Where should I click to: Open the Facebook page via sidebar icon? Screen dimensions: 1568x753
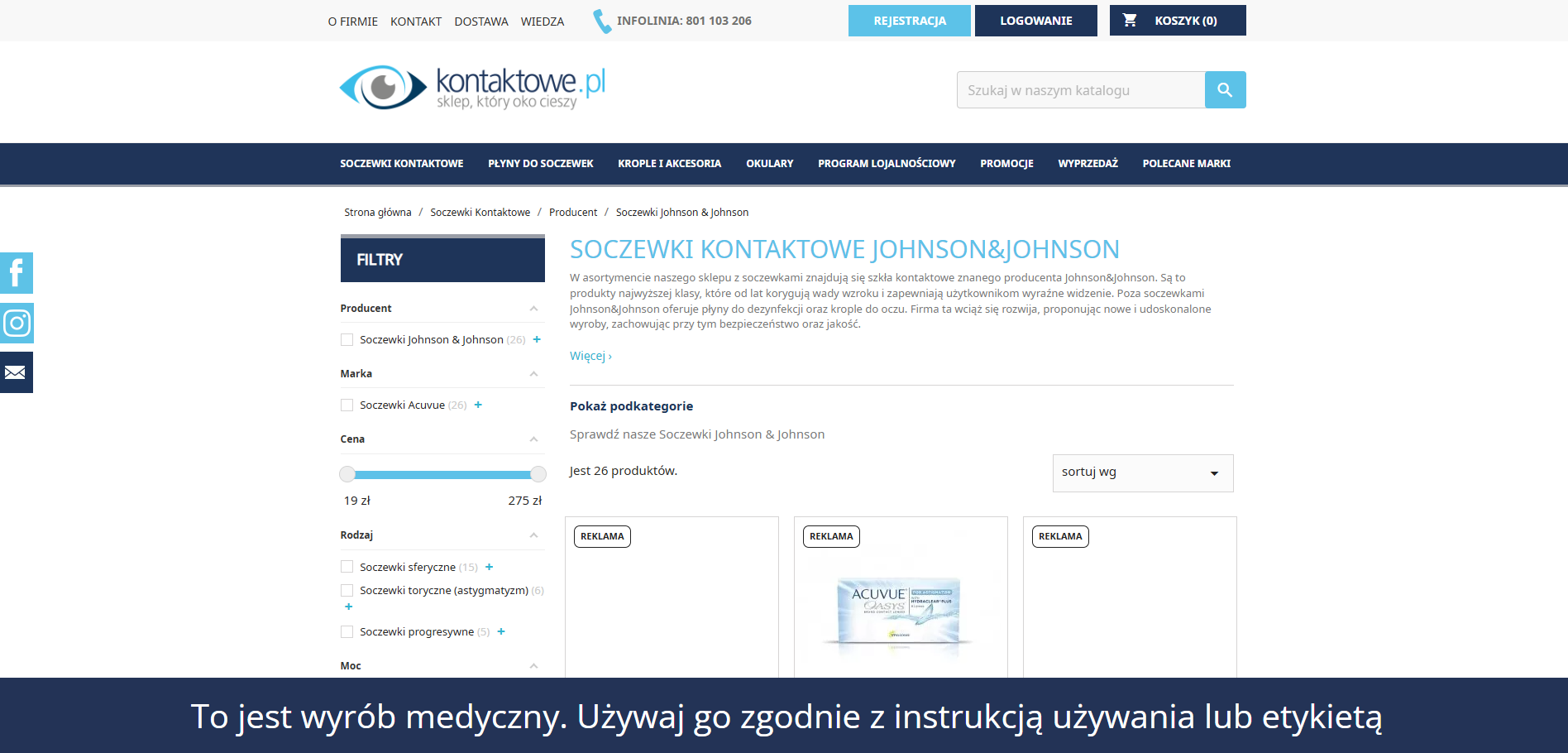point(16,273)
